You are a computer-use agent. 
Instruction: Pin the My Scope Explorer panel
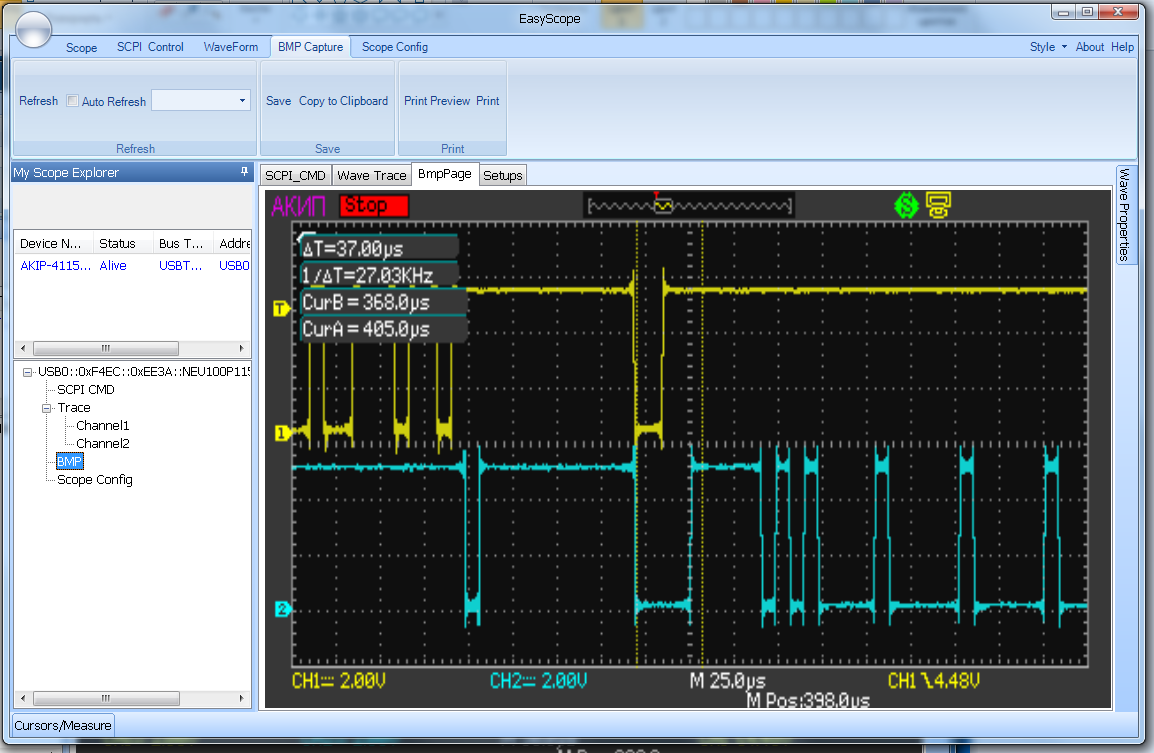click(x=244, y=172)
